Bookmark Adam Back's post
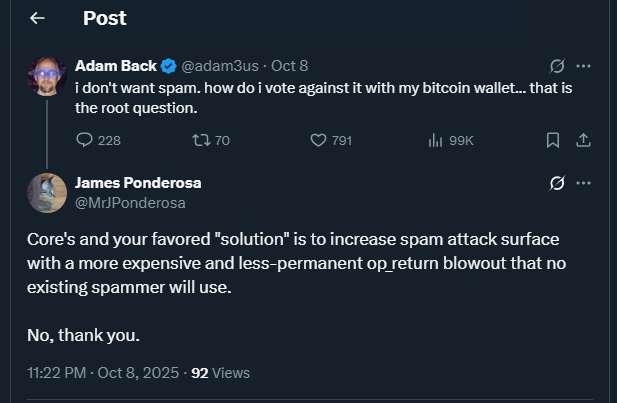Viewport: 617px width, 403px height. point(552,140)
